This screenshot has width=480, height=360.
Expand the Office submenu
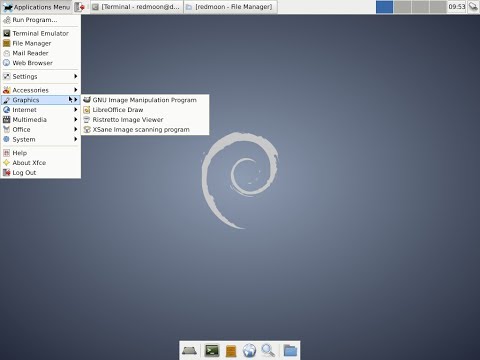41,129
